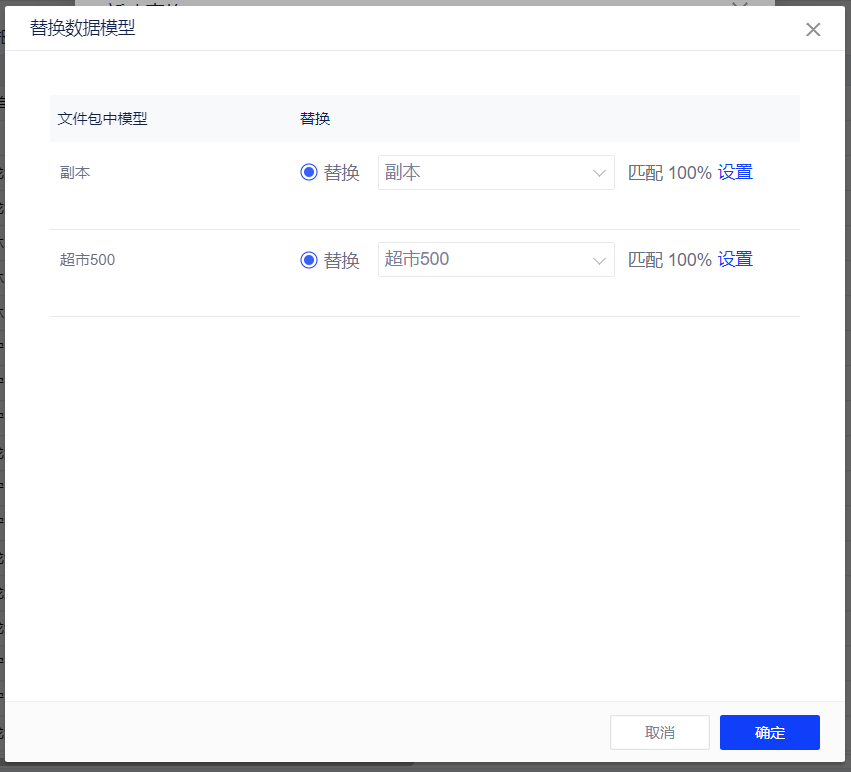Open the 超市500 replacement model combo box

[485, 260]
